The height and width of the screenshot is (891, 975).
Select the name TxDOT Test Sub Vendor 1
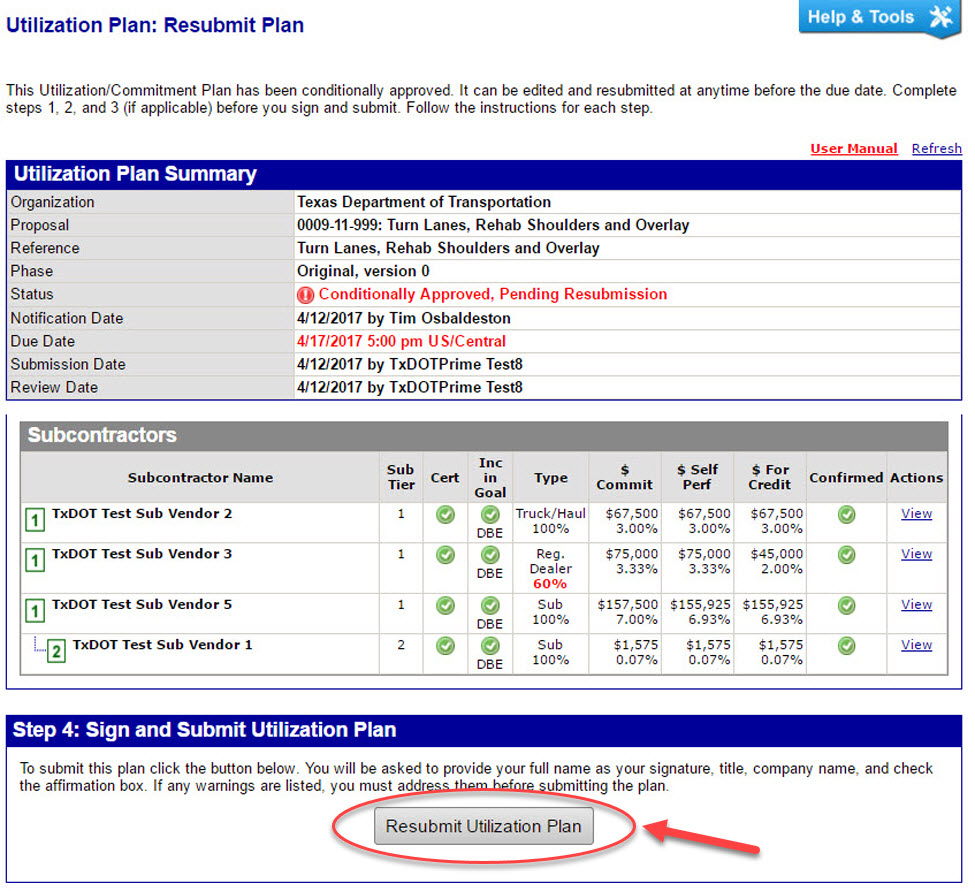(x=162, y=645)
